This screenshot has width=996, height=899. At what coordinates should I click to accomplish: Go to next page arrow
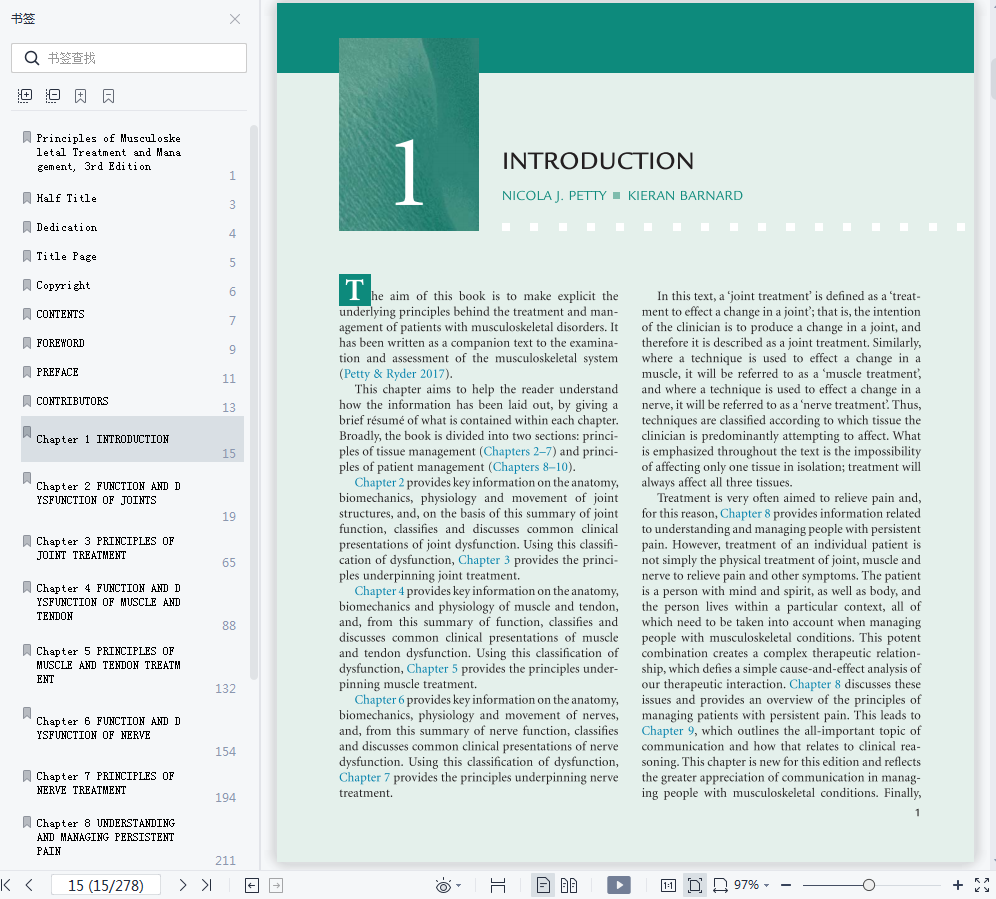(182, 885)
